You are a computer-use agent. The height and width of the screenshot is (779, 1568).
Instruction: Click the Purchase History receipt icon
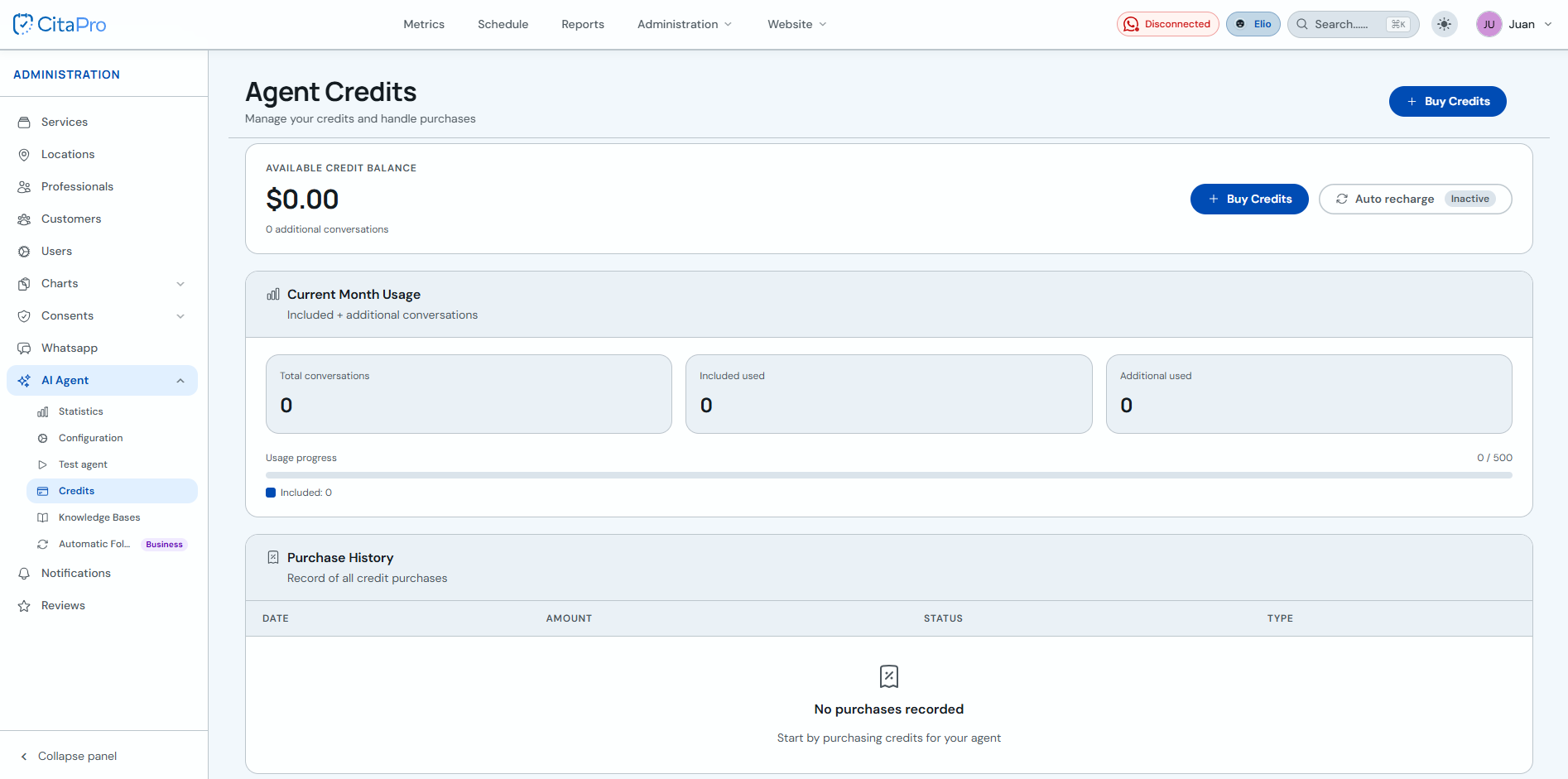coord(273,557)
